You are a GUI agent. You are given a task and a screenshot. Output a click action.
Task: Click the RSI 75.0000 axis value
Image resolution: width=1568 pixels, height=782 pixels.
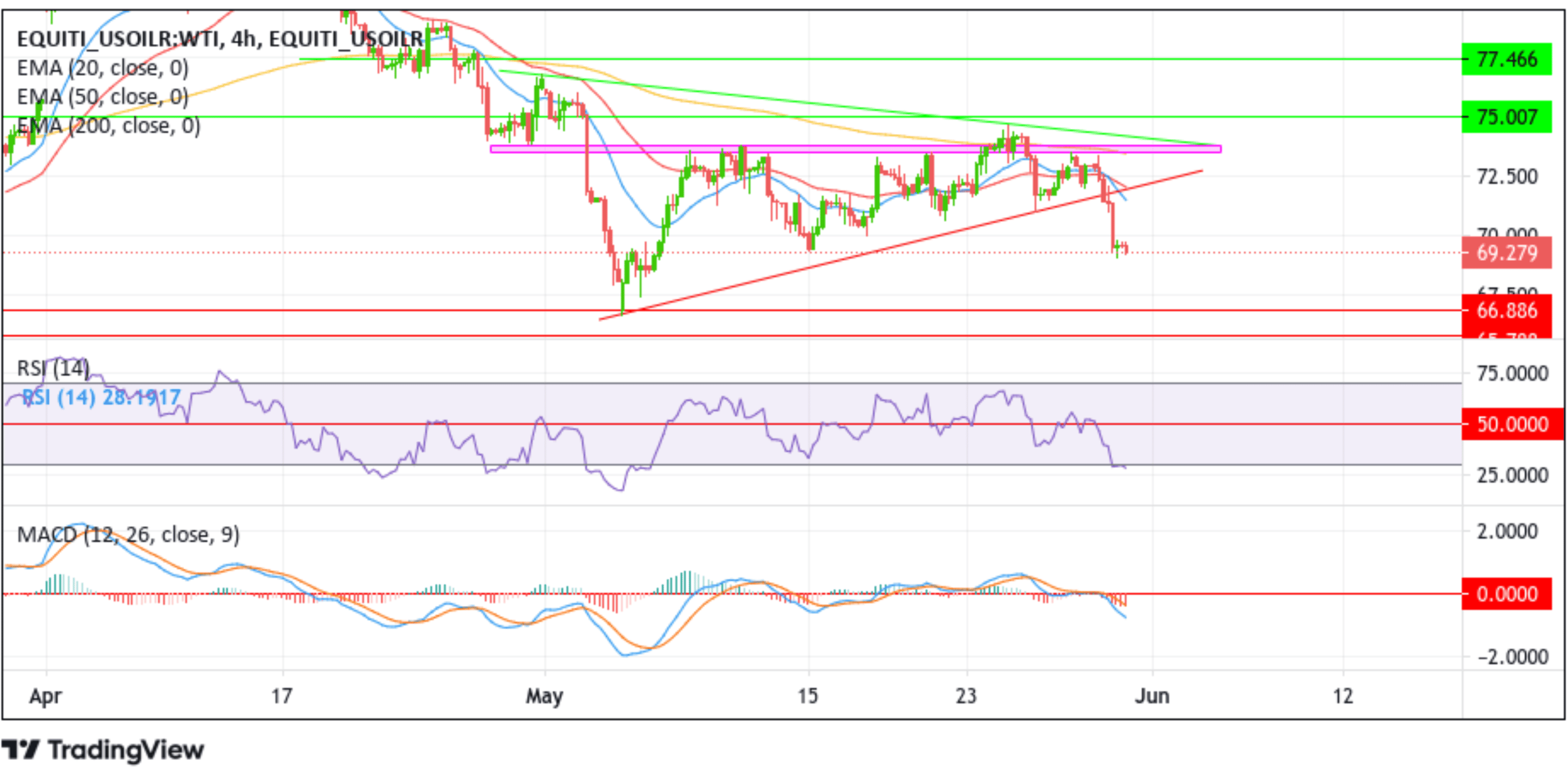(x=1513, y=373)
